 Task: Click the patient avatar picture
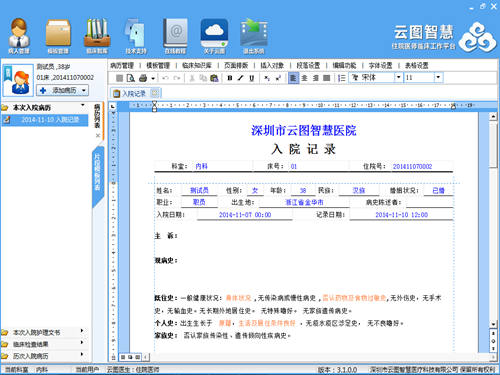(x=18, y=80)
